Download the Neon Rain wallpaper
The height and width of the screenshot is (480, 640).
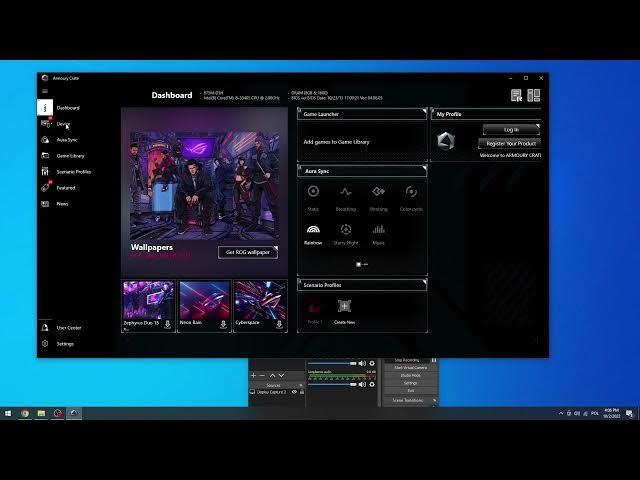[223, 324]
